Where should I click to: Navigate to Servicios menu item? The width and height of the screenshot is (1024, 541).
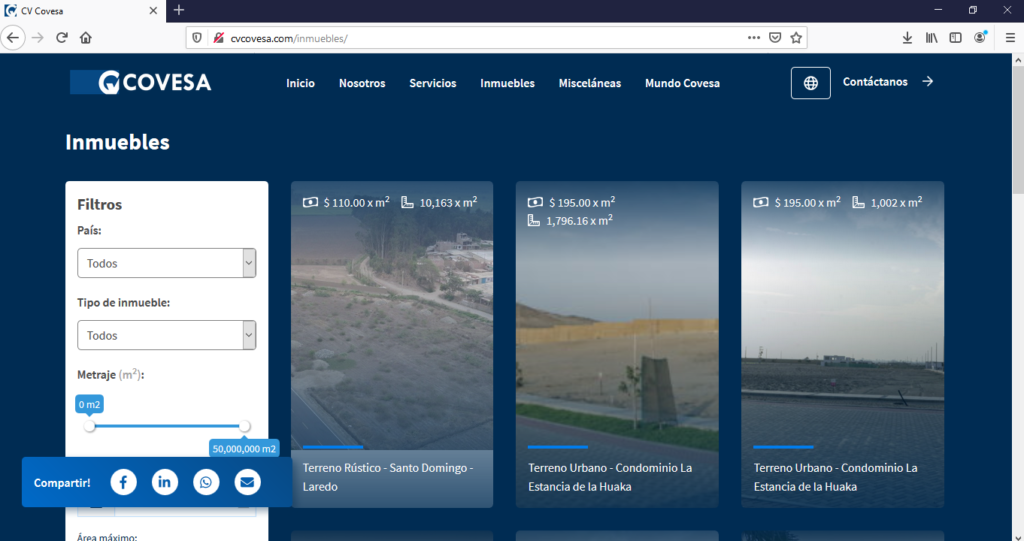[x=432, y=83]
